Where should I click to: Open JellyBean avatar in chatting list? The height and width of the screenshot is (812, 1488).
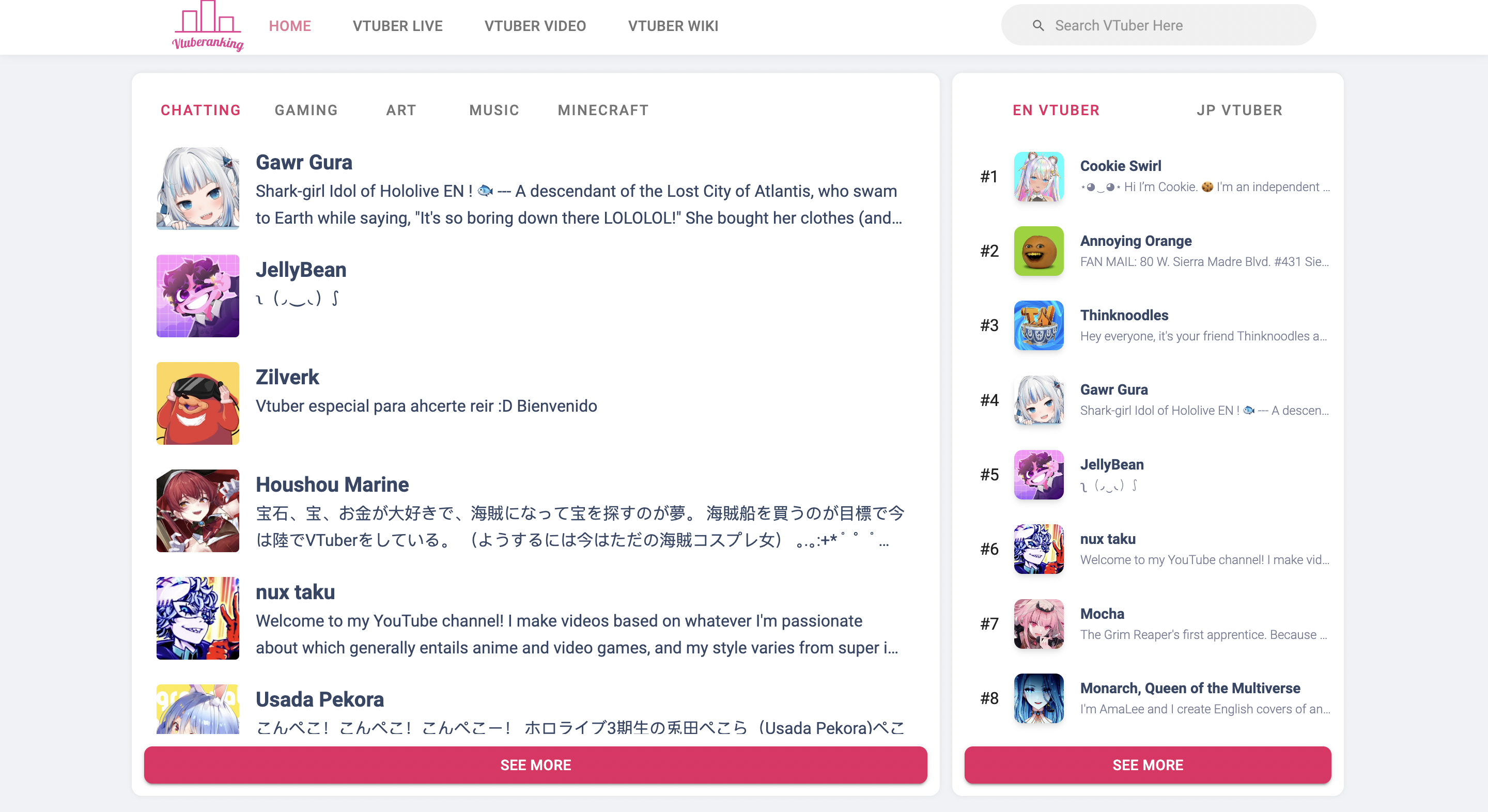(197, 295)
